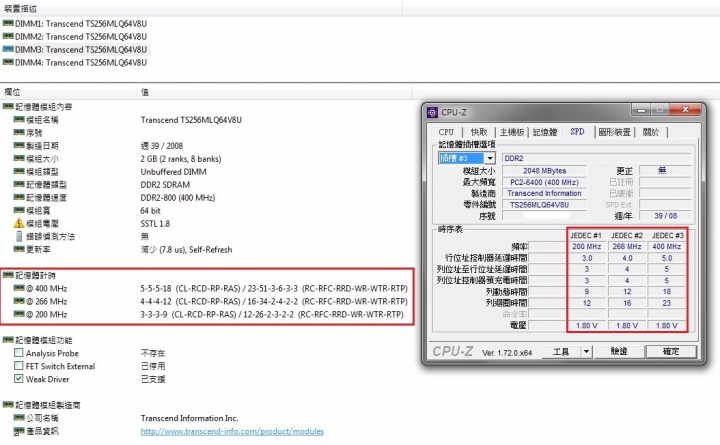Click the memory icon beside DIMM4
This screenshot has width=720, height=445.
point(8,62)
